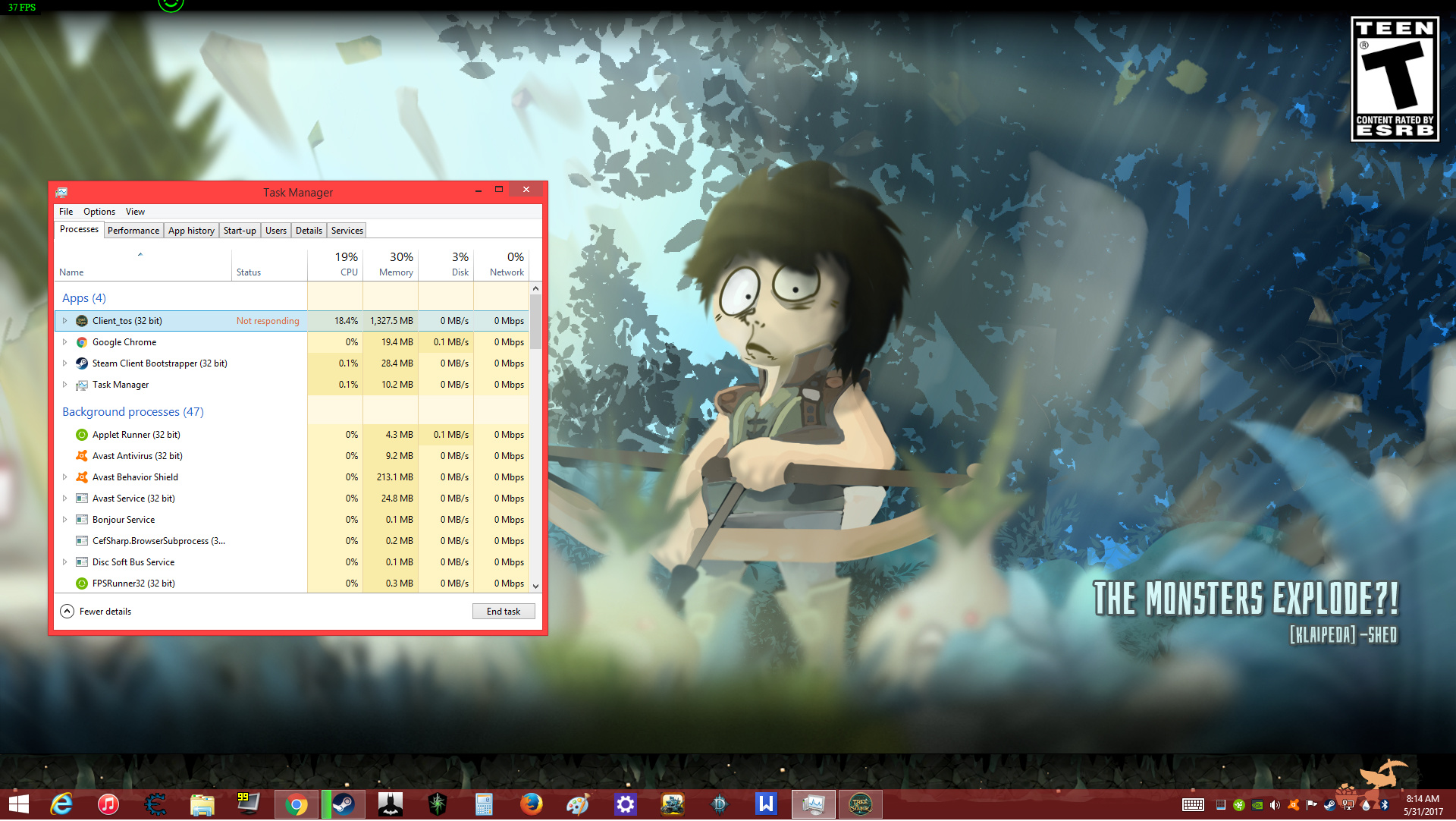Open Internet Explorer from taskbar
This screenshot has width=1456, height=821.
click(x=61, y=805)
